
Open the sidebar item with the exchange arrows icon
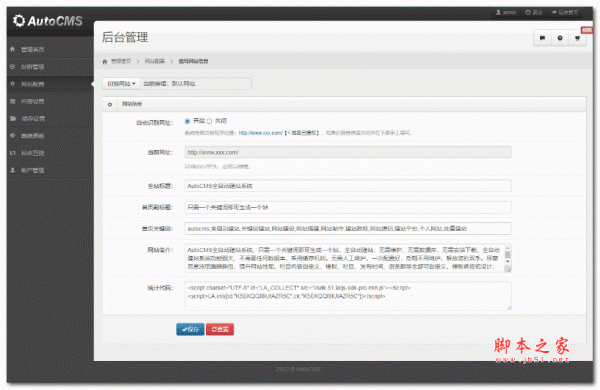50,153
